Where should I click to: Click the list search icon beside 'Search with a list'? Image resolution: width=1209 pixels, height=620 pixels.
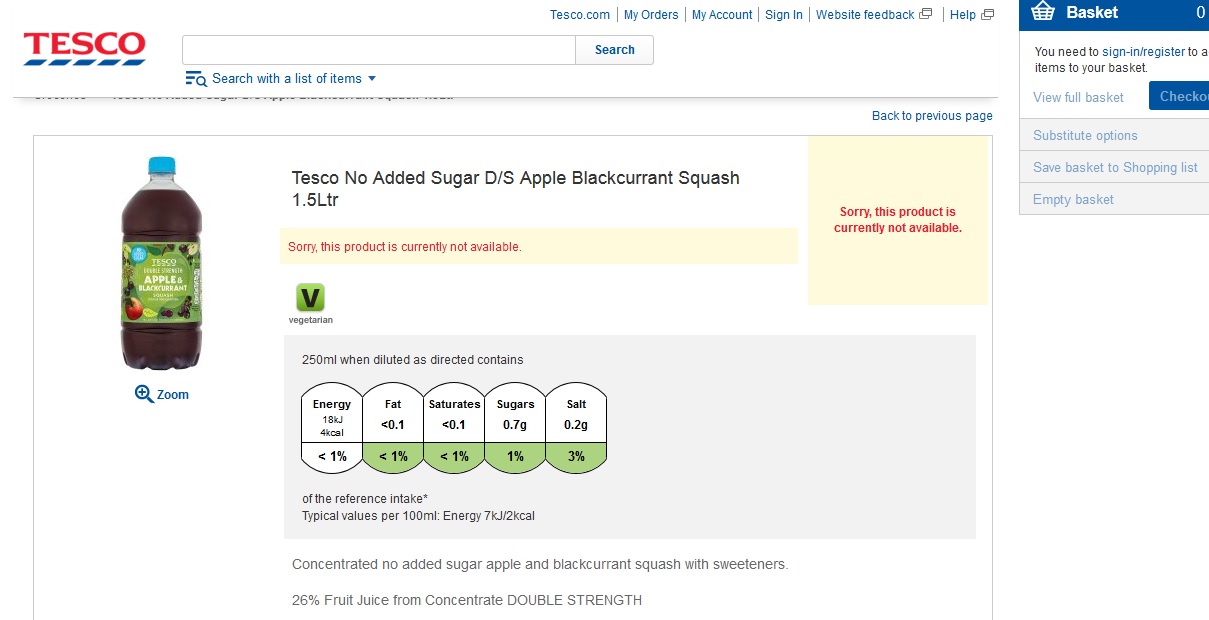pyautogui.click(x=196, y=78)
